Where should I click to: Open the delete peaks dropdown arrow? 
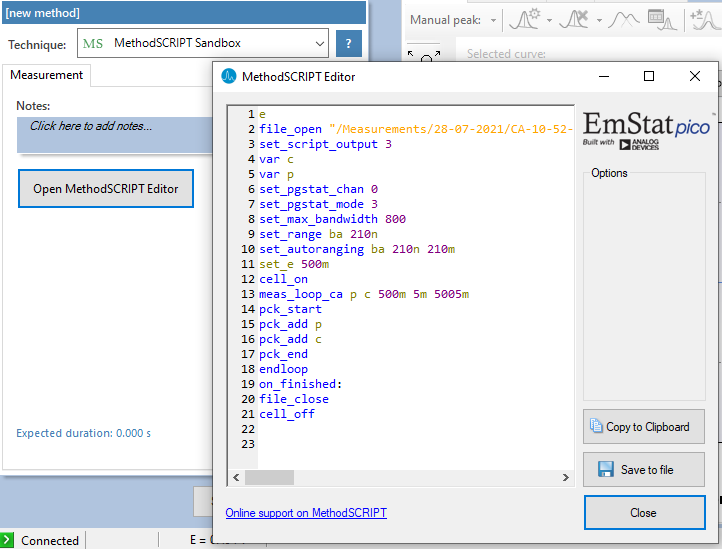coord(598,20)
